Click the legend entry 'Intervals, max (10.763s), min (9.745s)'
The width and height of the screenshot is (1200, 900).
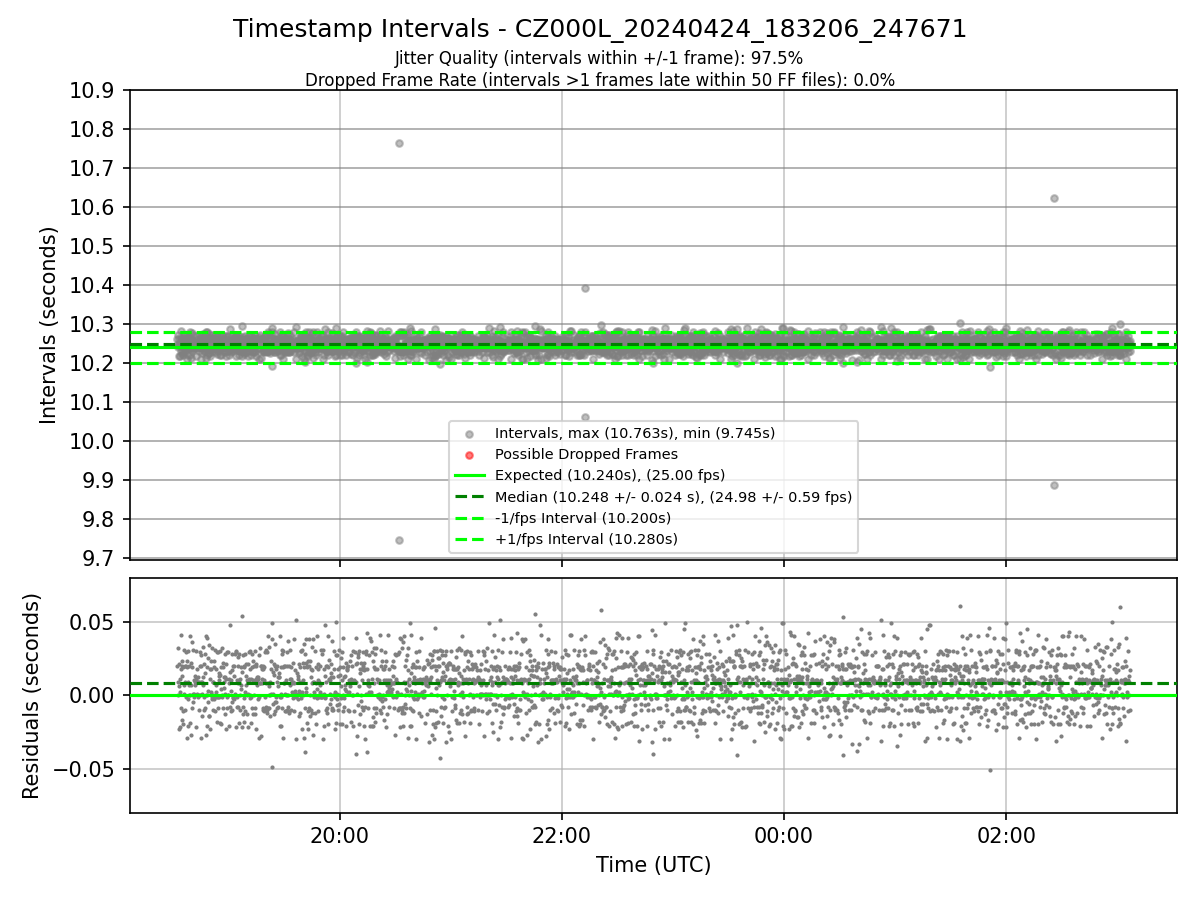pyautogui.click(x=635, y=433)
